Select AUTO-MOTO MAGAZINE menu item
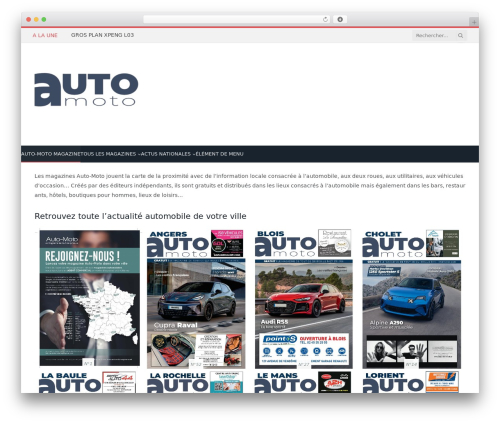Screen dimensions: 500x423 tap(51, 154)
